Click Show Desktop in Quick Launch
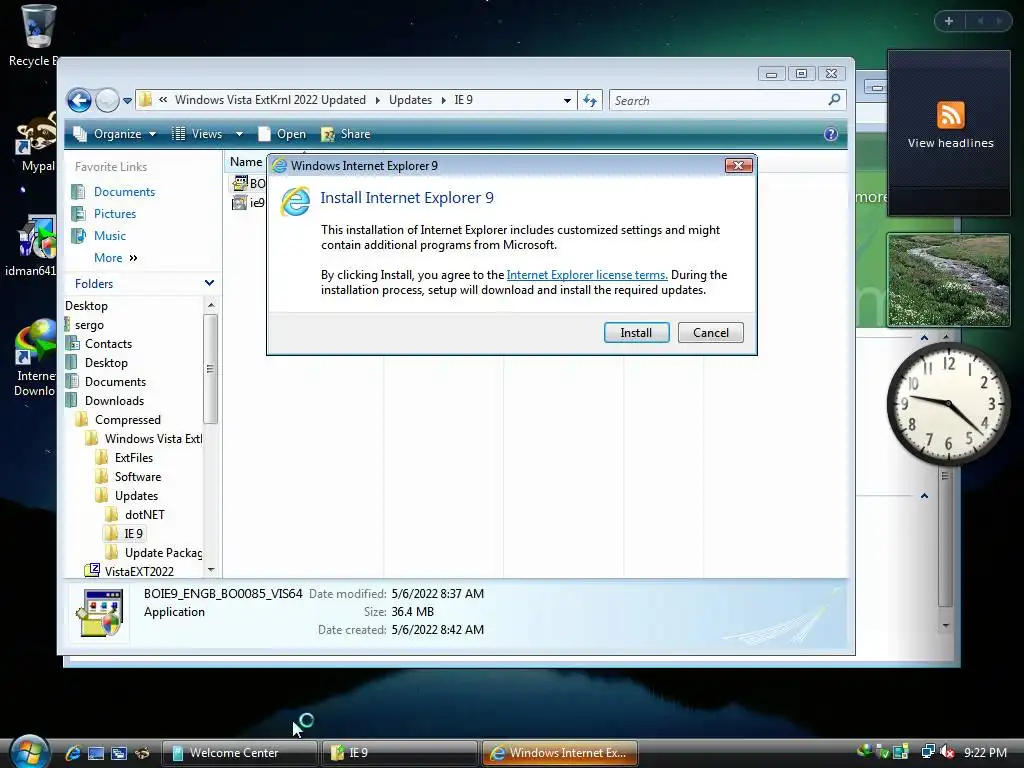Screen dimensions: 1024x768 96,753
